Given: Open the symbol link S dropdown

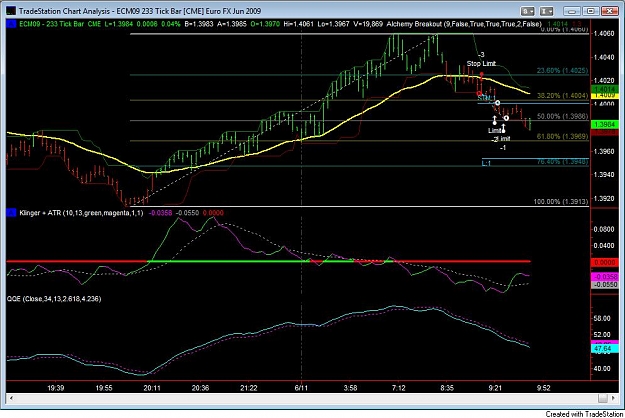Looking at the screenshot, I should [528, 11].
